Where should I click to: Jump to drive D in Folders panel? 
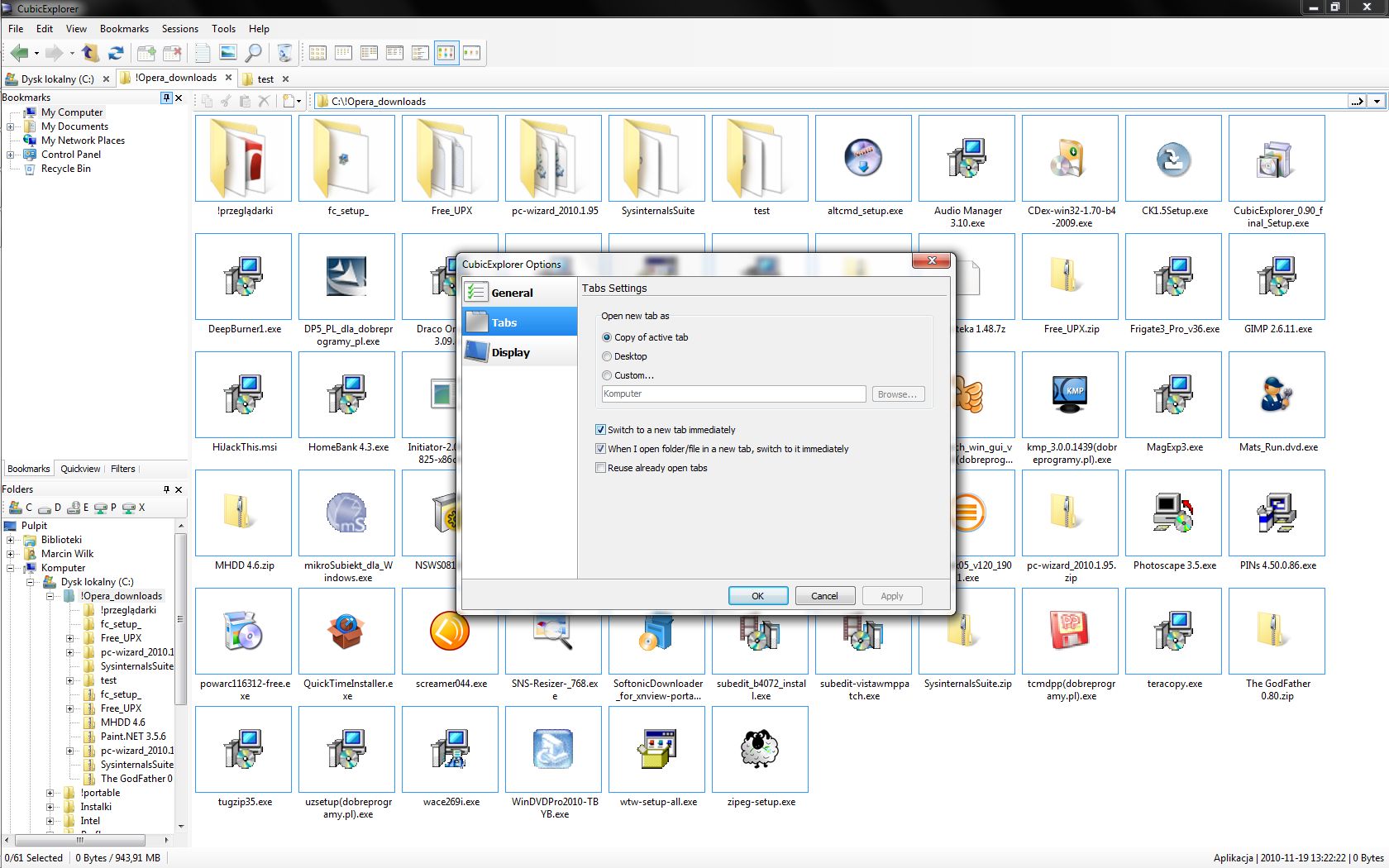click(x=50, y=508)
